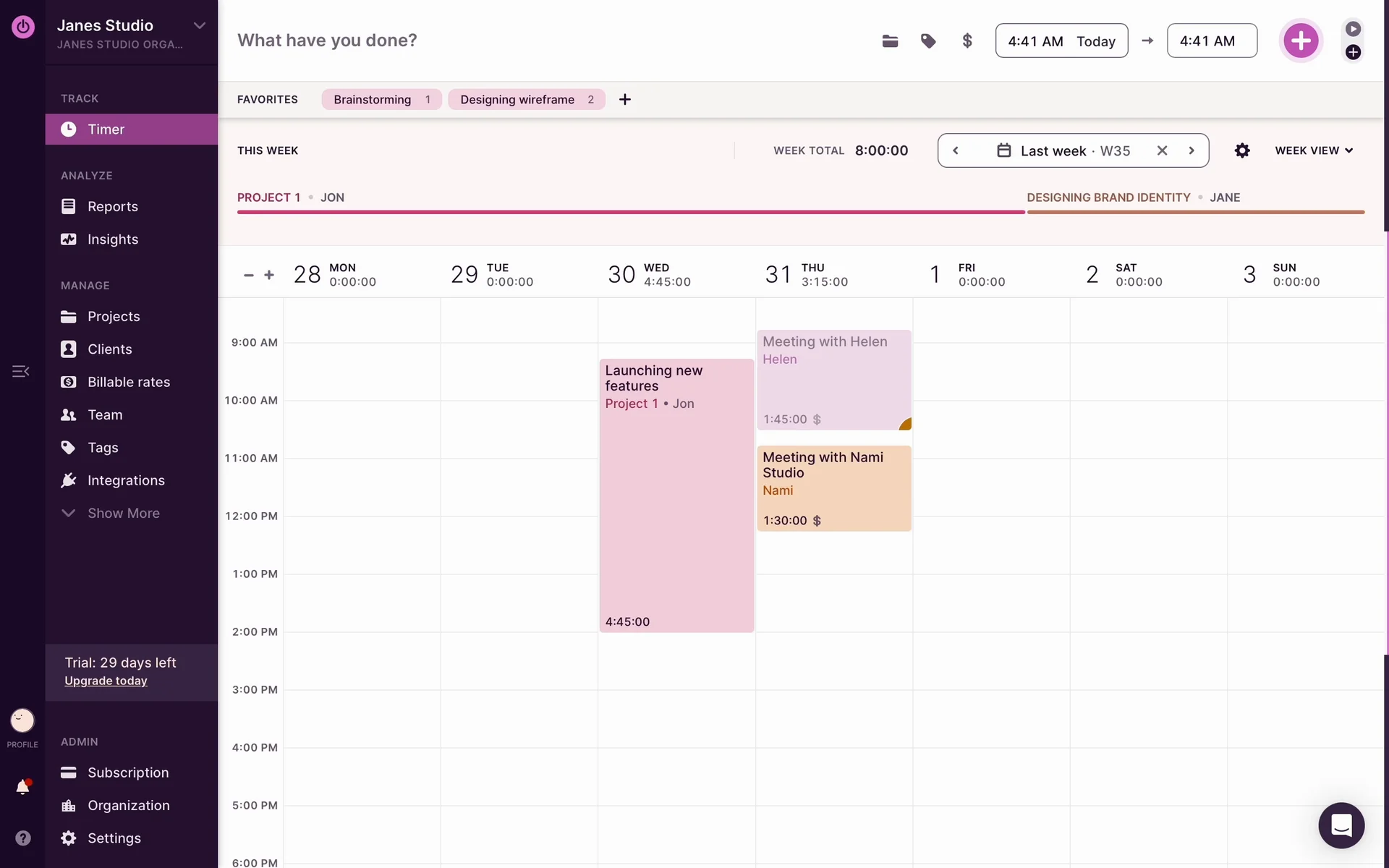Image resolution: width=1389 pixels, height=868 pixels.
Task: Click the pink add time entry button
Action: pyautogui.click(x=1300, y=41)
